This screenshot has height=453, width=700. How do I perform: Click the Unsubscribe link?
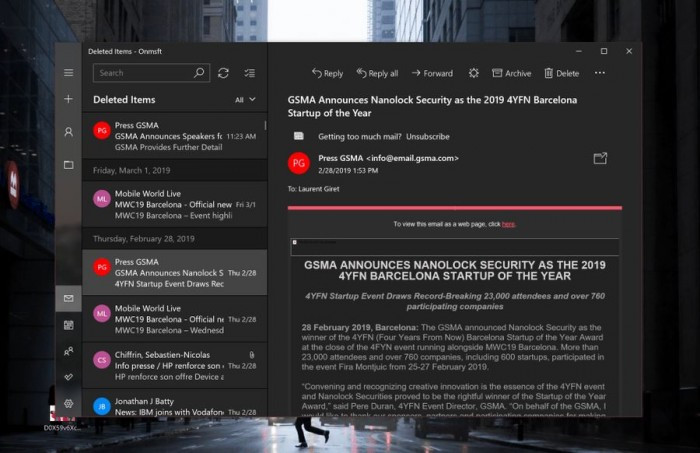pyautogui.click(x=428, y=137)
